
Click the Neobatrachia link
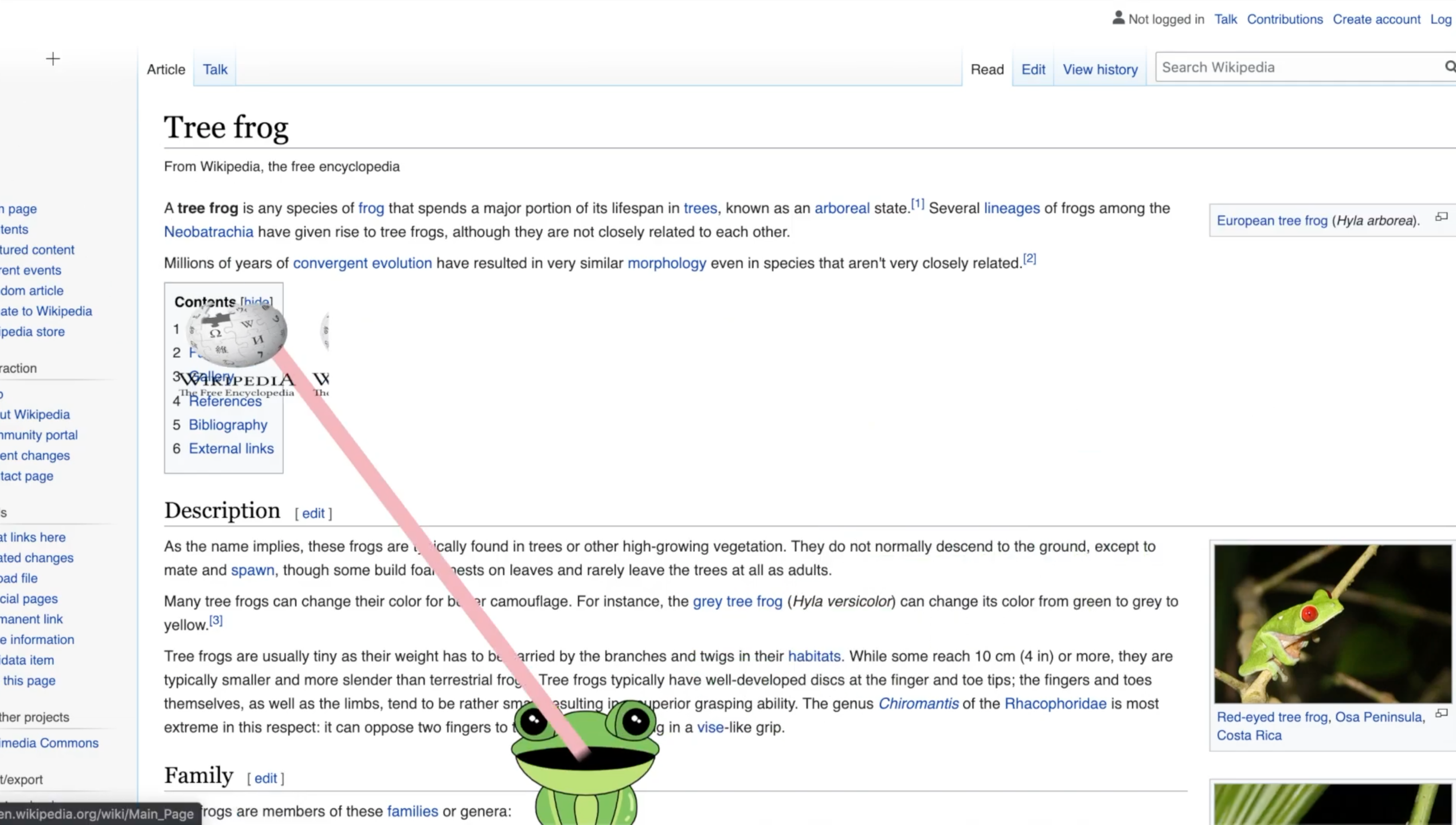[208, 232]
